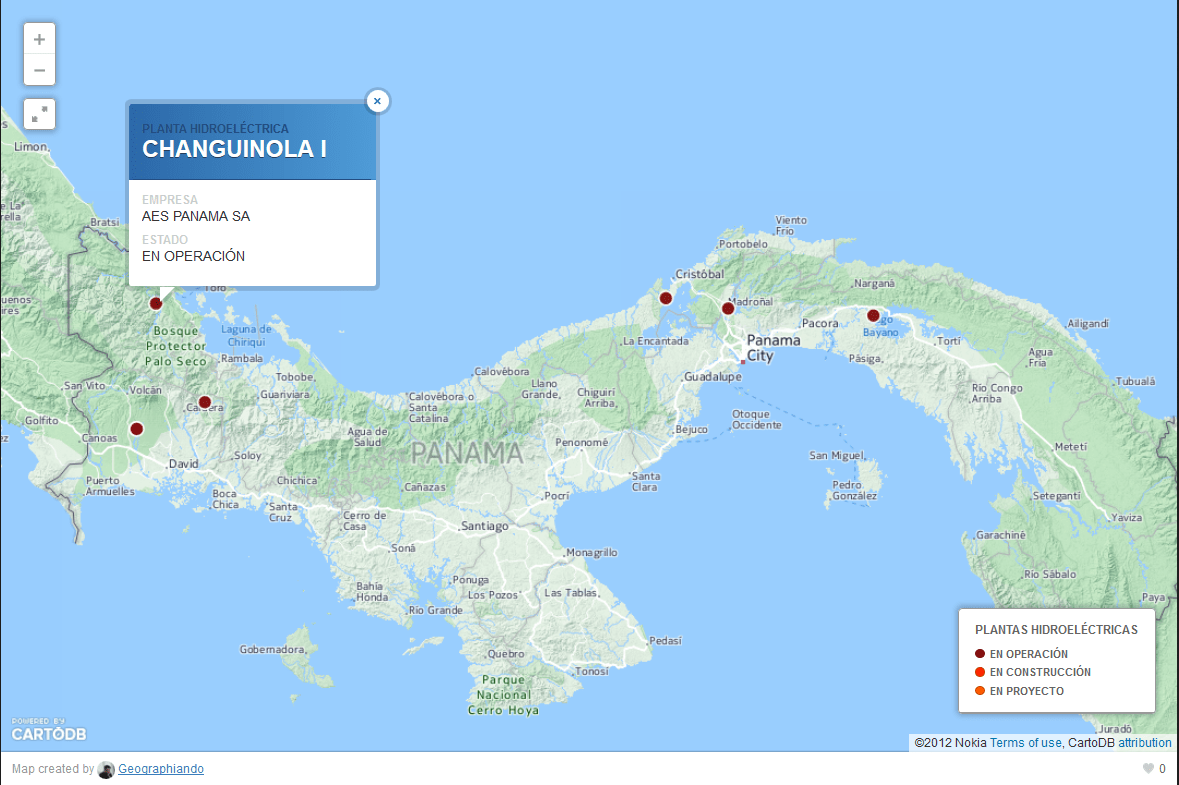Open the CartoDB attribution link
This screenshot has width=1179, height=785.
(x=1144, y=743)
